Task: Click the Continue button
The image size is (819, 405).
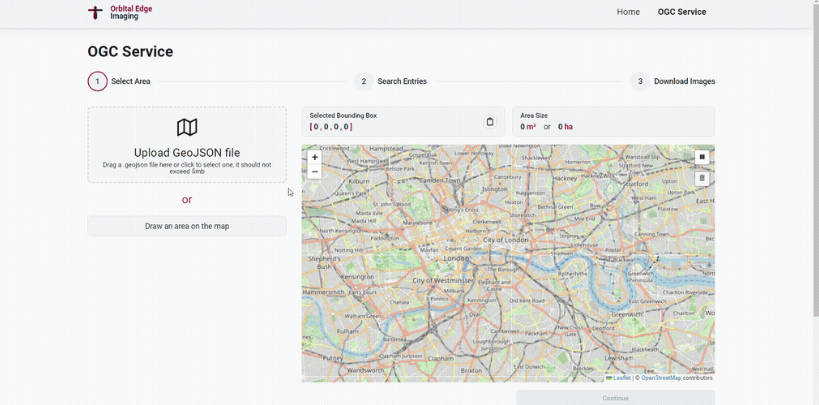Action: click(x=615, y=398)
